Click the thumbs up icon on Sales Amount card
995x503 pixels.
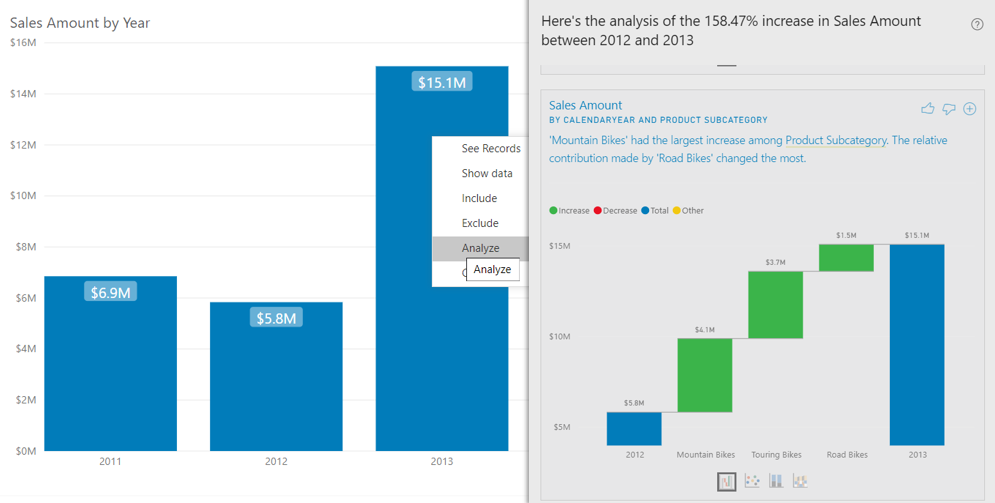point(928,108)
